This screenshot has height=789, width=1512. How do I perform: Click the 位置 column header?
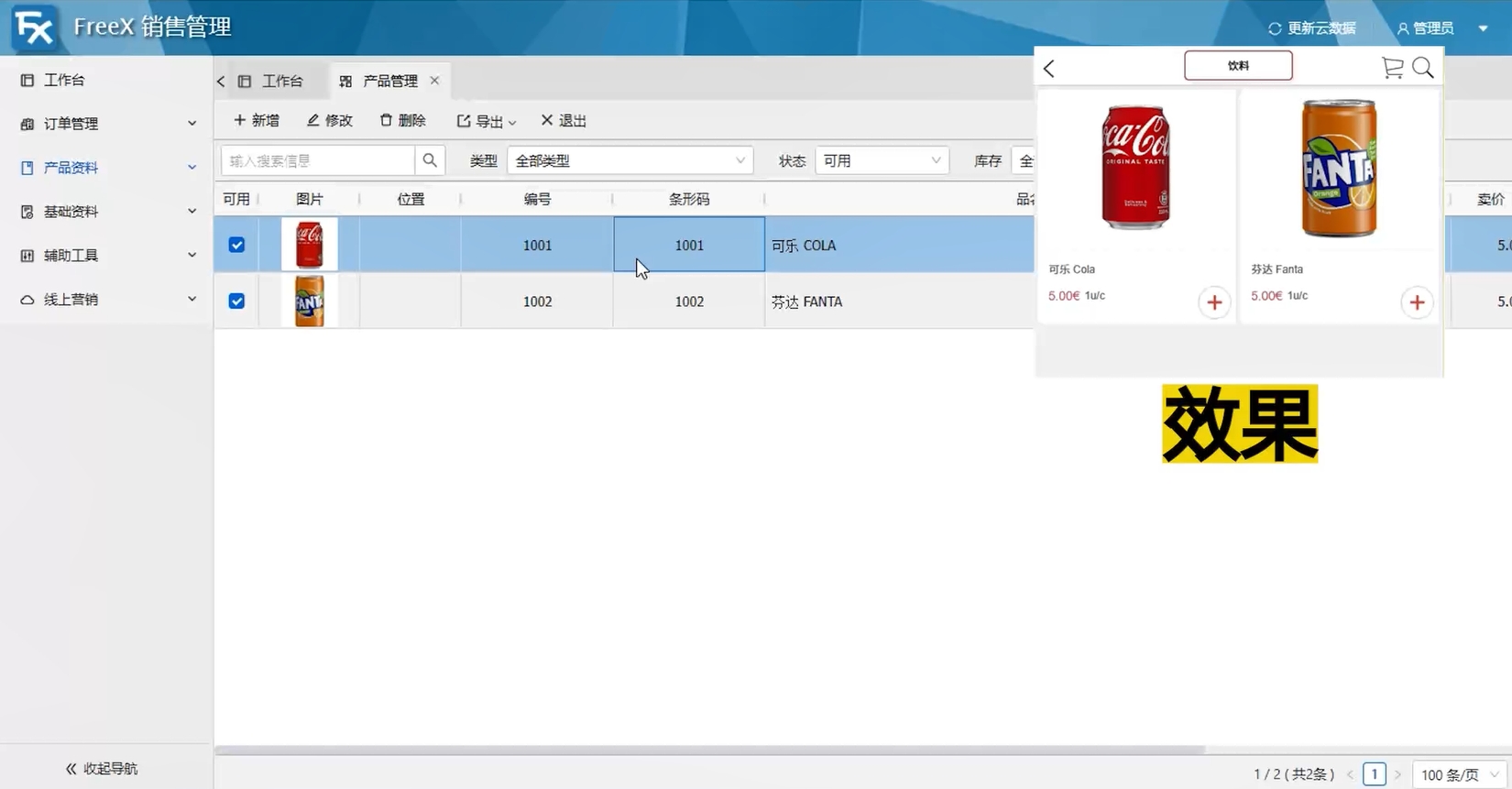[411, 199]
